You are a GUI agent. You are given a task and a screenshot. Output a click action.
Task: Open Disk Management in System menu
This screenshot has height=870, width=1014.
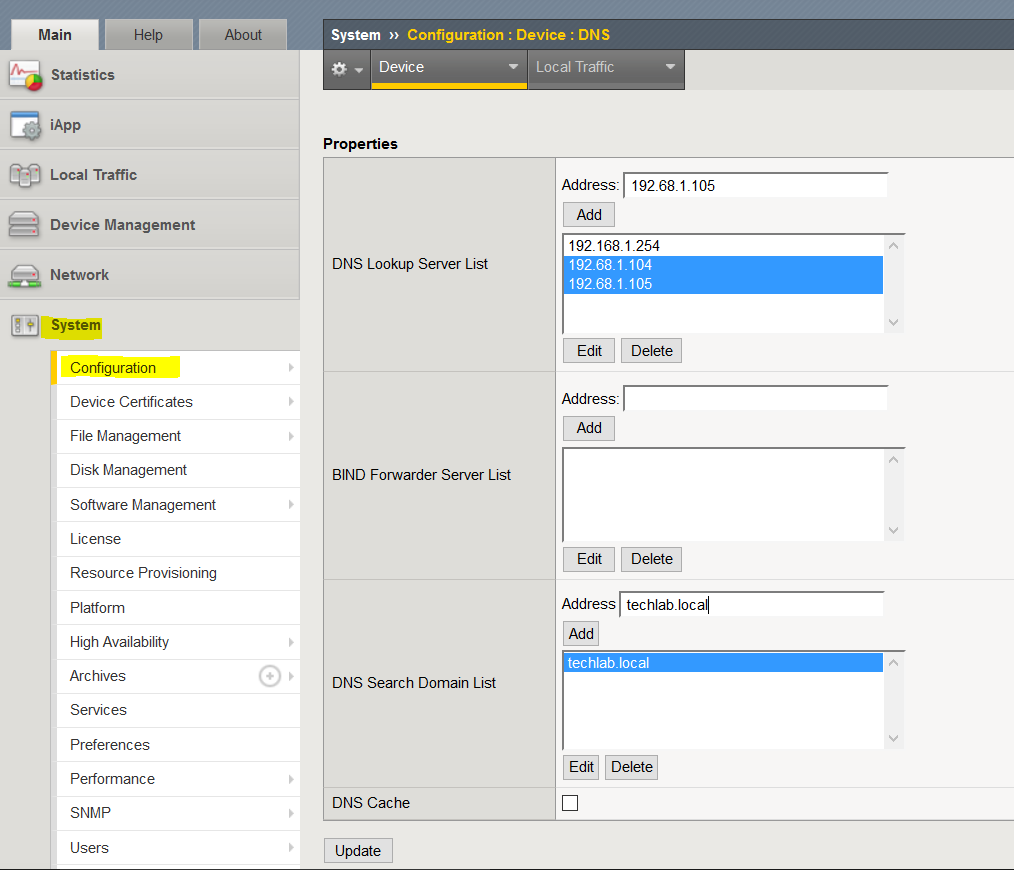[178, 470]
